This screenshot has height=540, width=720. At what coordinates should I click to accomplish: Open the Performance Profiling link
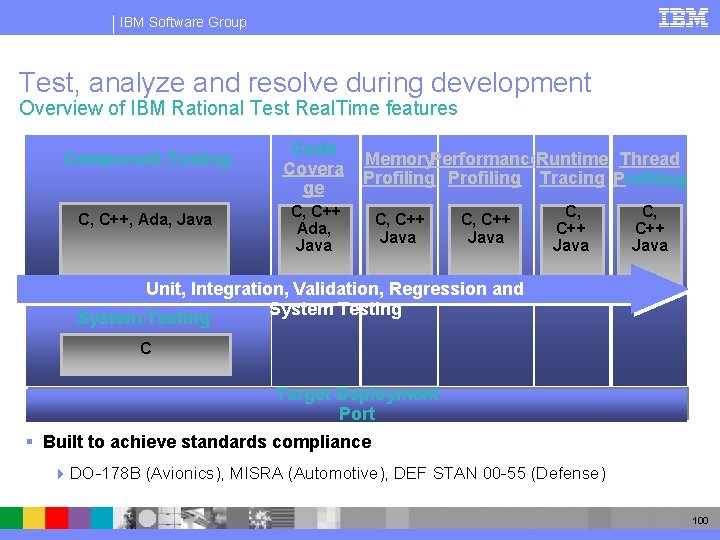(x=484, y=168)
